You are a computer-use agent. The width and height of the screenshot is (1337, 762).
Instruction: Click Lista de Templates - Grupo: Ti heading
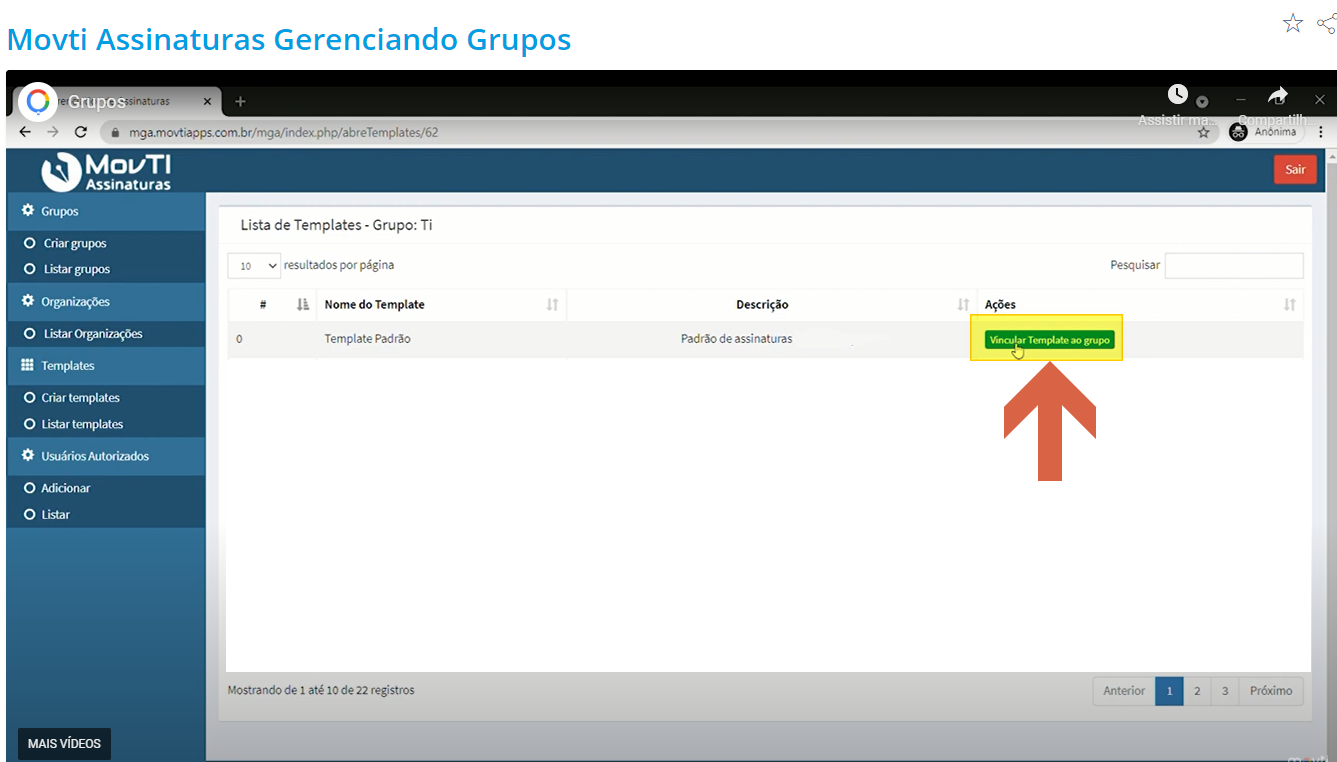coord(336,225)
